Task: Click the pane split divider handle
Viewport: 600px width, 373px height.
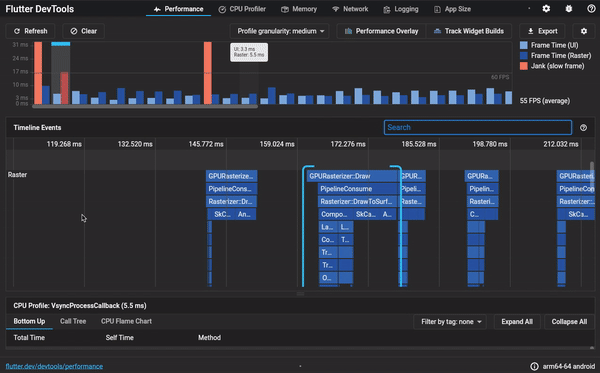Action: click(300, 294)
